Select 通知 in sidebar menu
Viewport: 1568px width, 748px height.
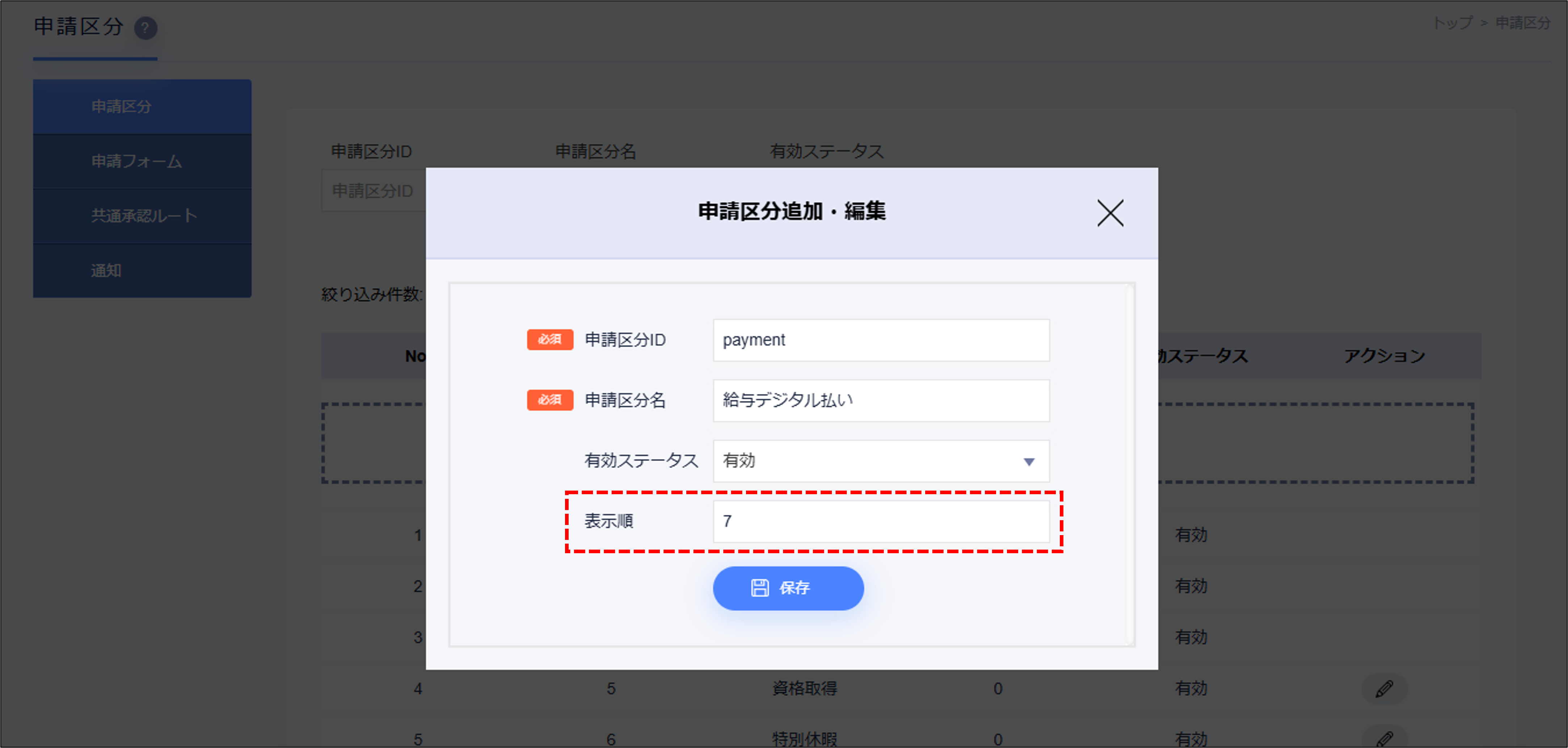(142, 270)
